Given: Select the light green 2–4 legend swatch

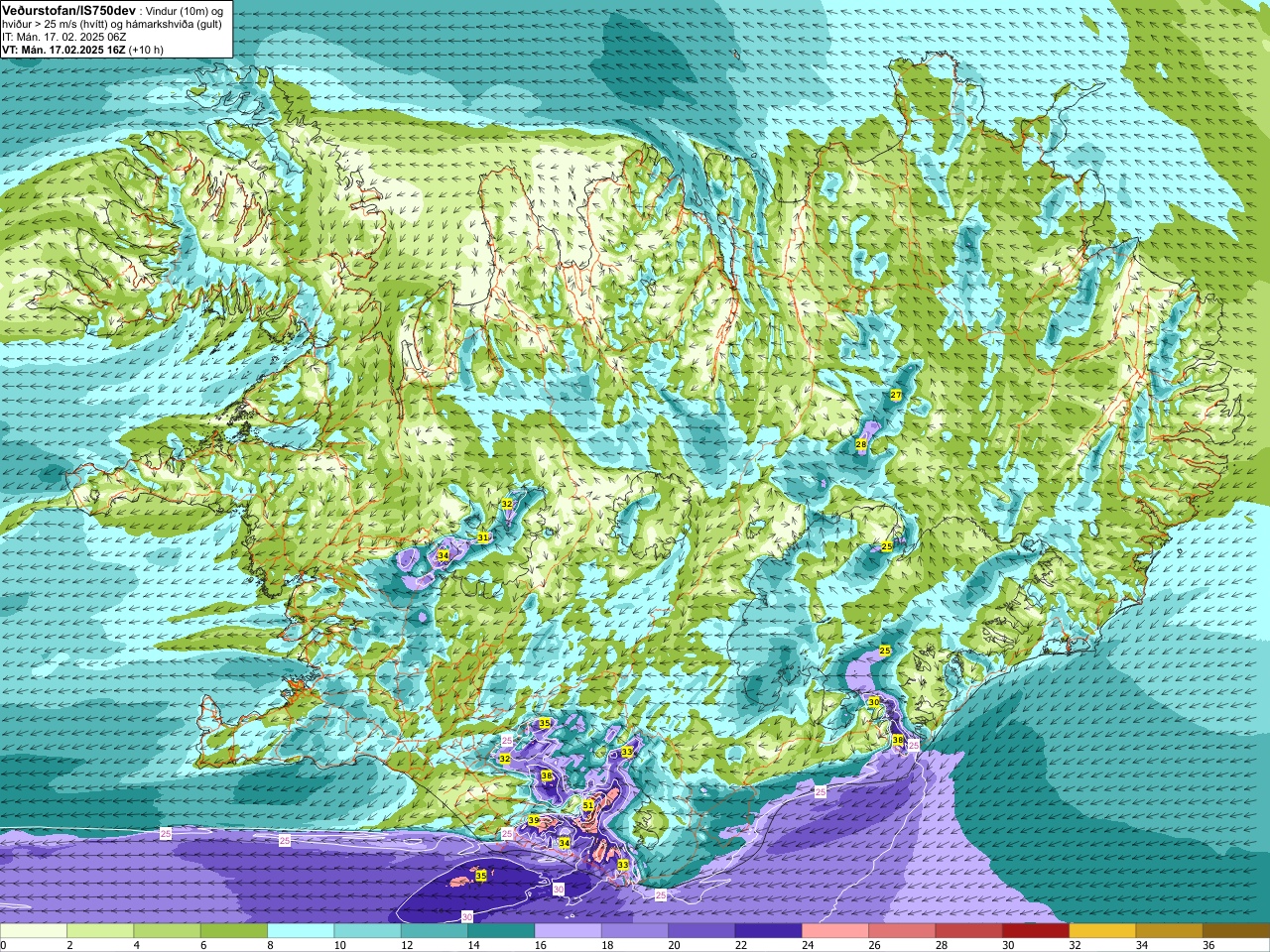Looking at the screenshot, I should click(x=100, y=931).
